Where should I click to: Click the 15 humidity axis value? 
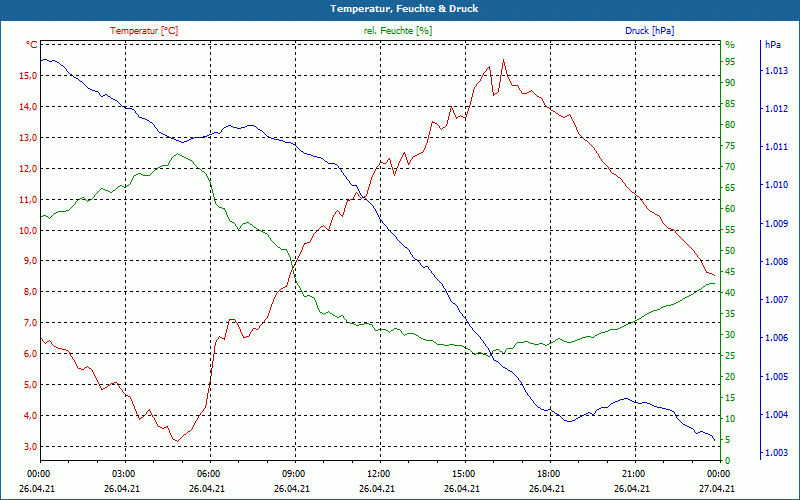pos(730,397)
